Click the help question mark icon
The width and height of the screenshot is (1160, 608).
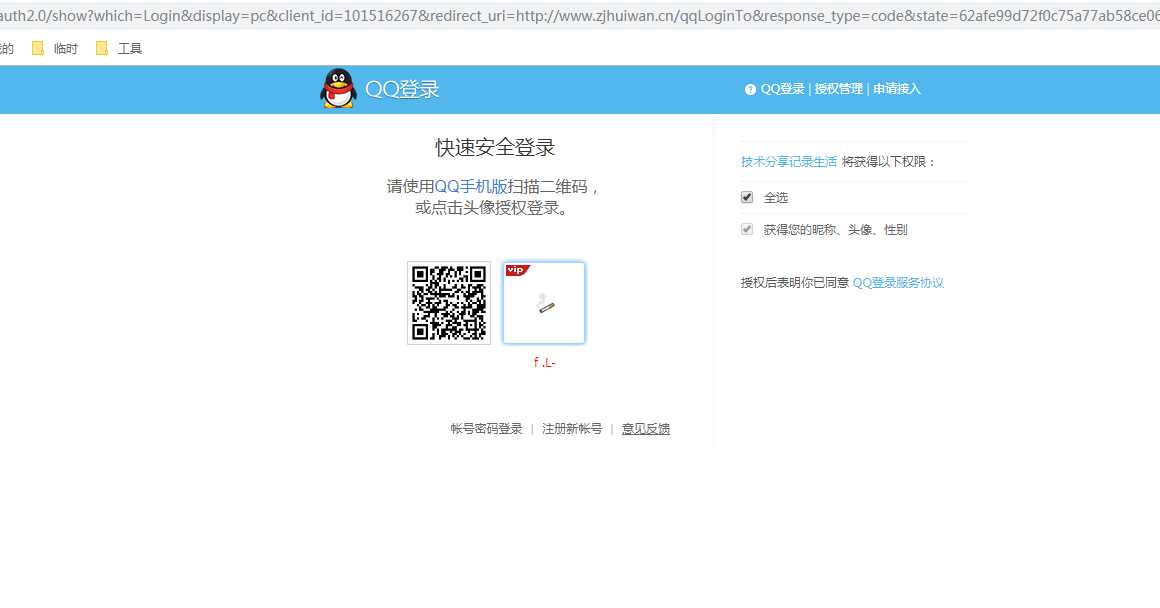coord(750,89)
